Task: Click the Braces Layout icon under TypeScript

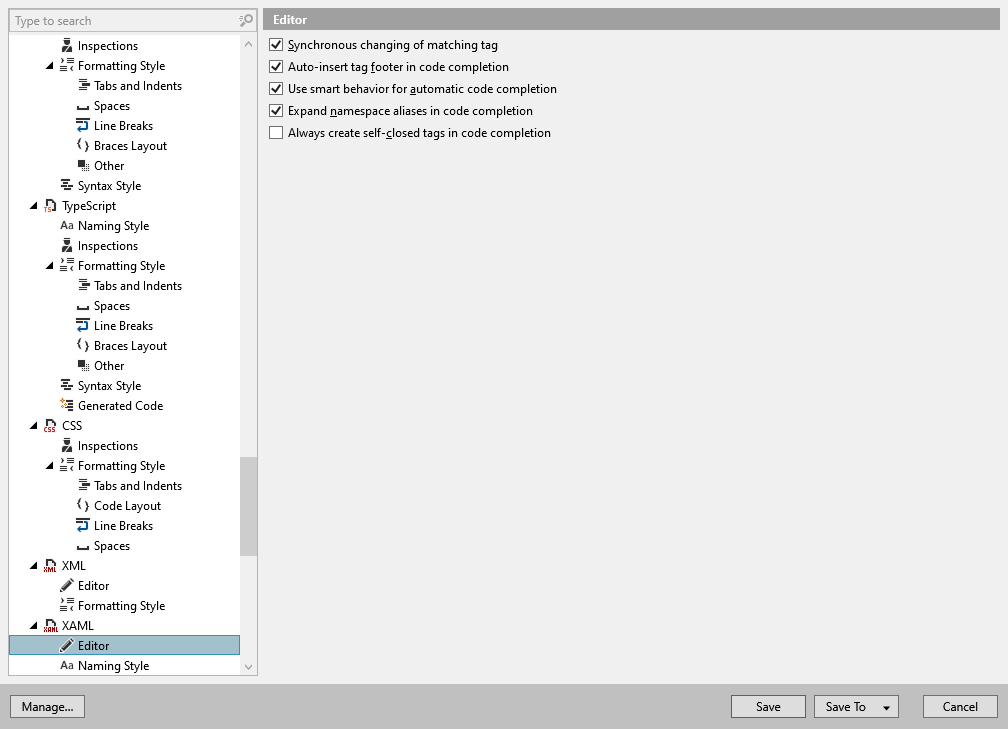Action: coord(81,345)
